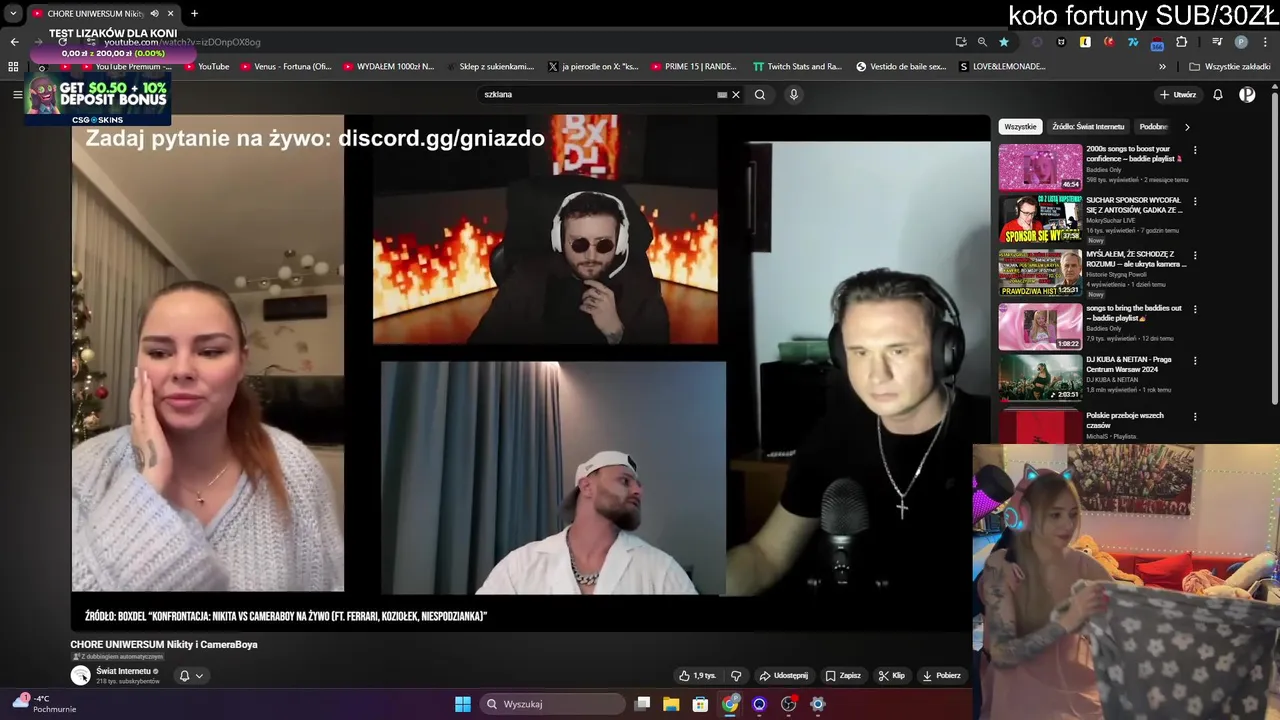Open LOVE&LEMONADE bookmark

[x=1002, y=67]
